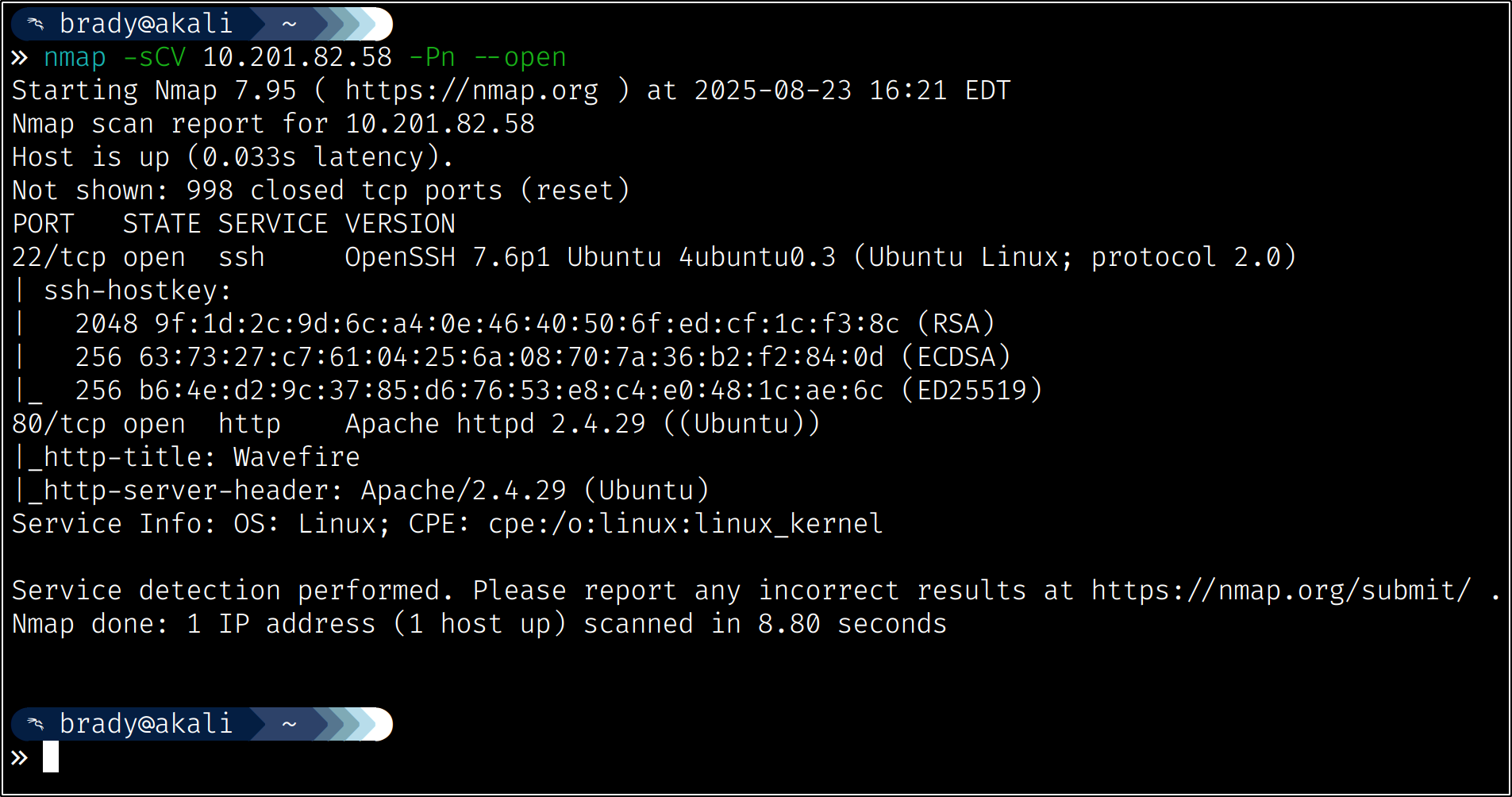
Task: Click the block cursor at the empty prompt
Action: (x=51, y=757)
